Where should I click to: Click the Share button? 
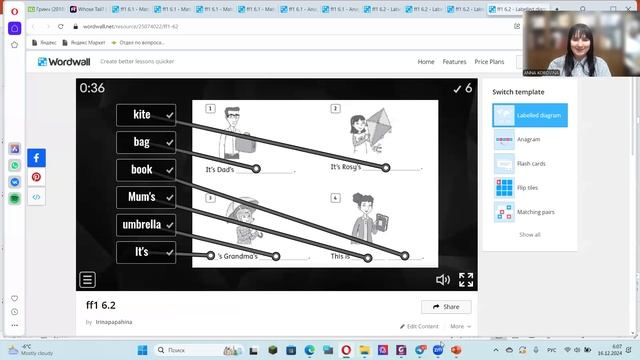pos(446,307)
